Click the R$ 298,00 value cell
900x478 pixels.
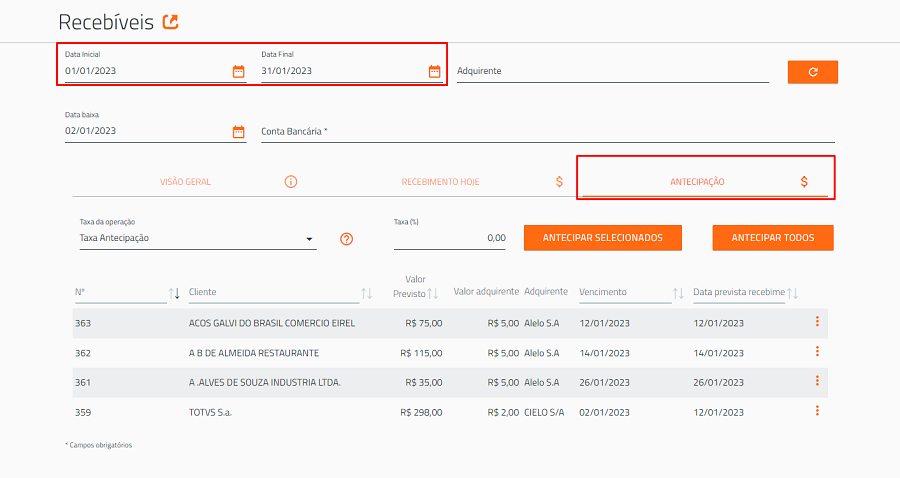421,413
